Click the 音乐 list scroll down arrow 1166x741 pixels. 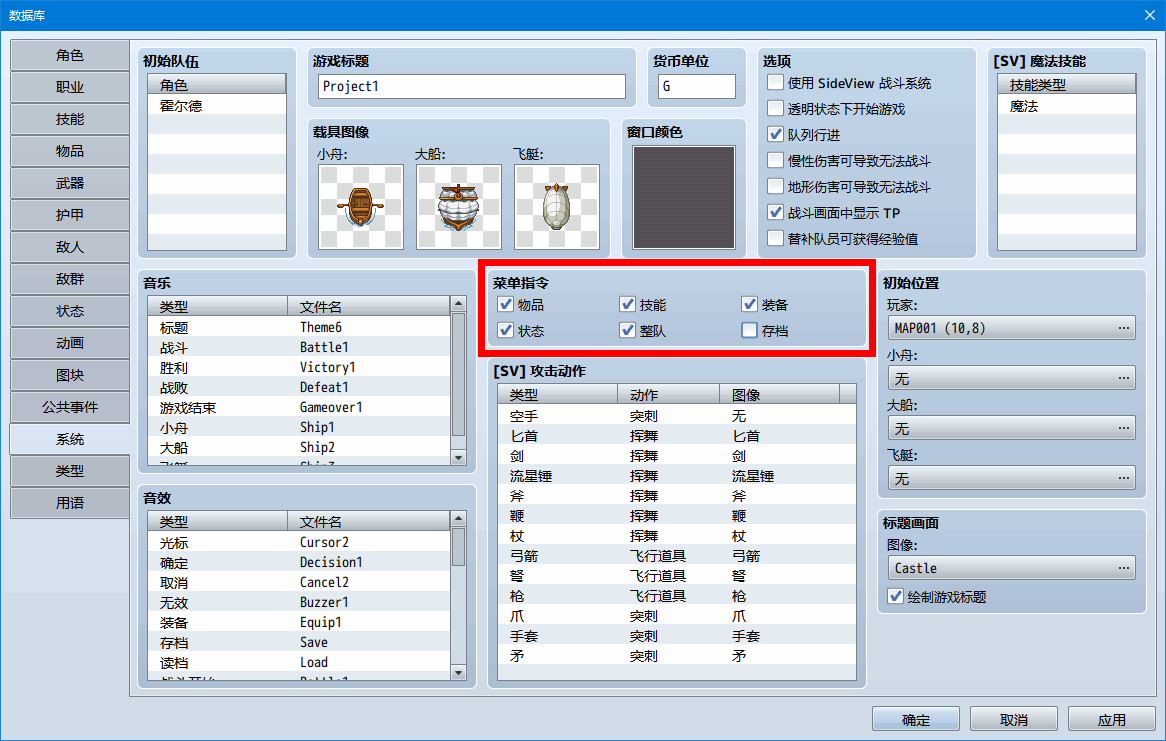click(x=458, y=458)
